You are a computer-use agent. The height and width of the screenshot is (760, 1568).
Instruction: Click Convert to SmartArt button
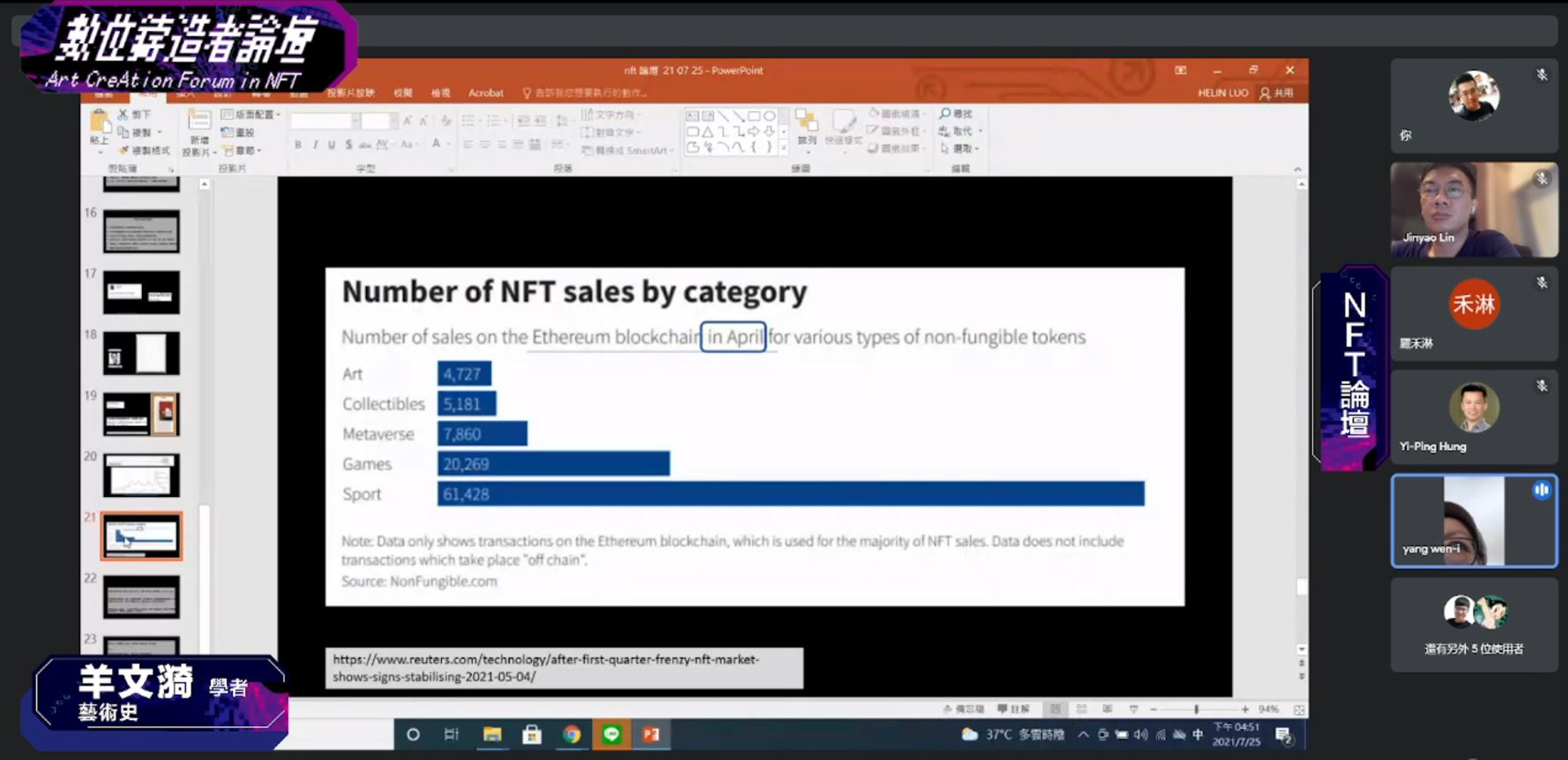click(x=626, y=150)
